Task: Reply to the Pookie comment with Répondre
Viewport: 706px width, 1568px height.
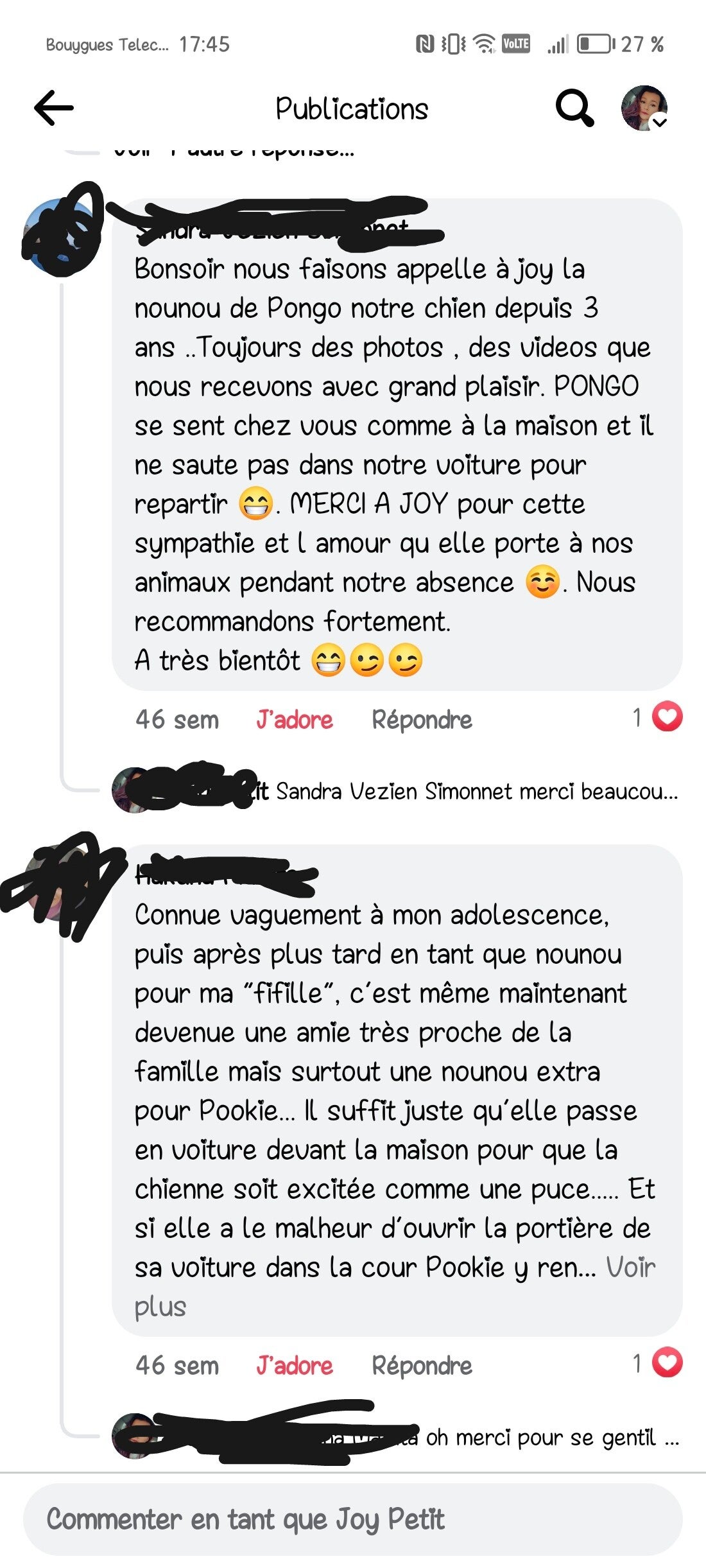Action: pos(422,1366)
